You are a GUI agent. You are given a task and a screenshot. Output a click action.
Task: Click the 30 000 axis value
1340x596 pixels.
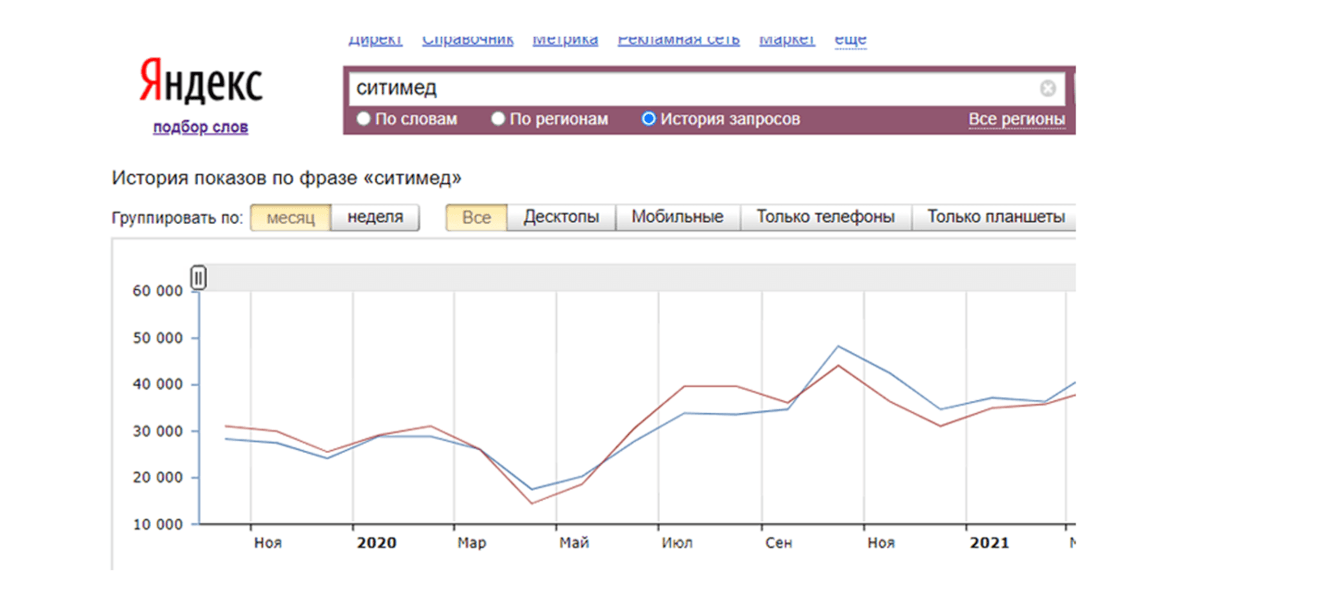[x=158, y=431]
